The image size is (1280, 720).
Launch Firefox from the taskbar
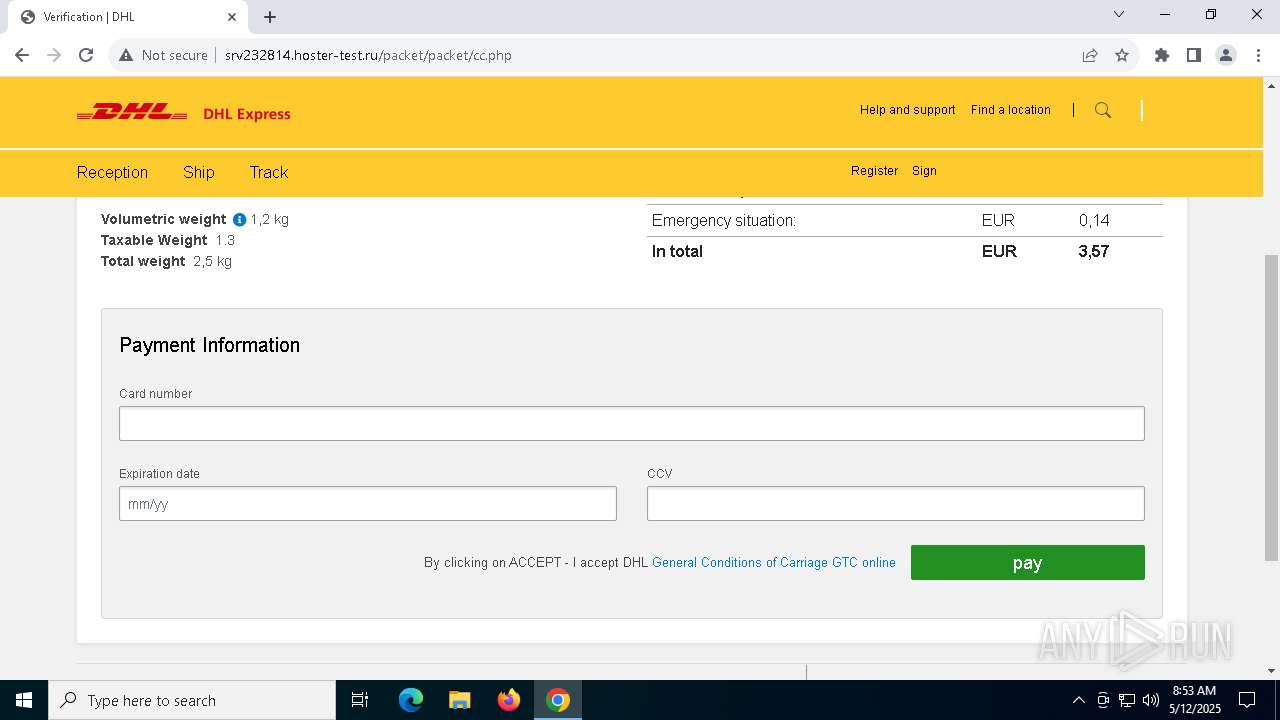509,700
